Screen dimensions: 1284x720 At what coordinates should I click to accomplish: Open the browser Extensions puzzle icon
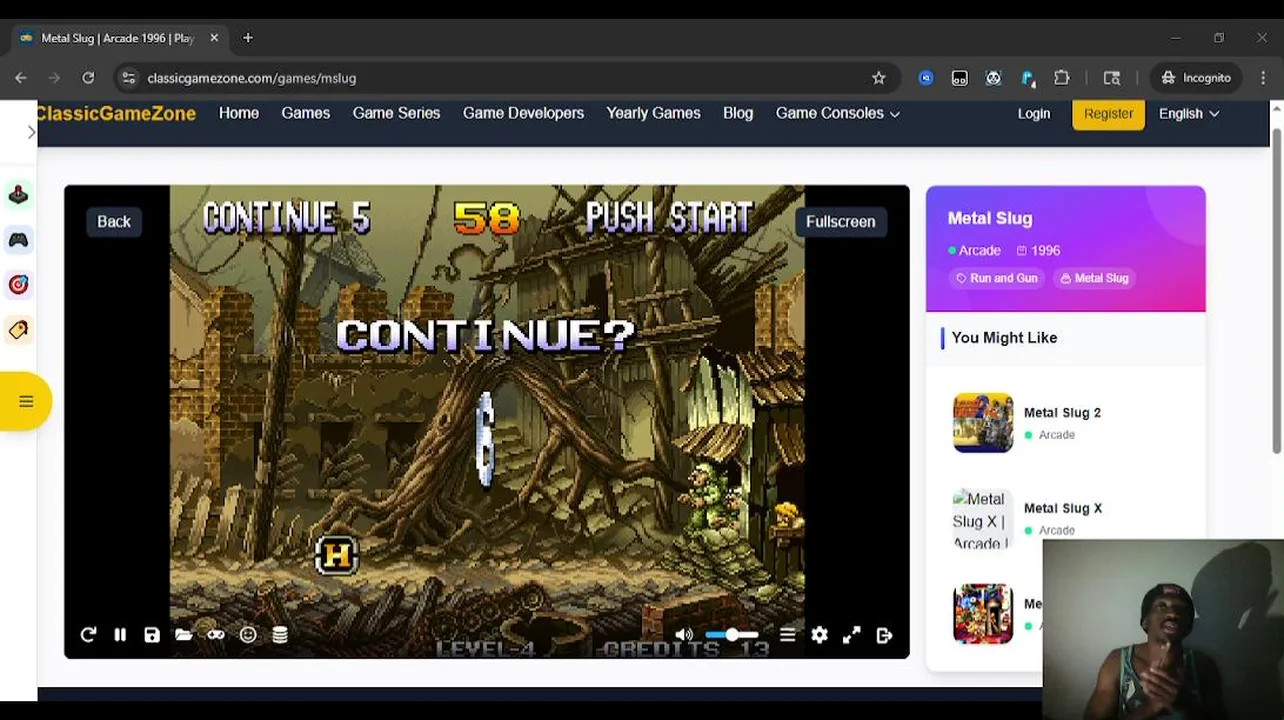pos(1062,78)
